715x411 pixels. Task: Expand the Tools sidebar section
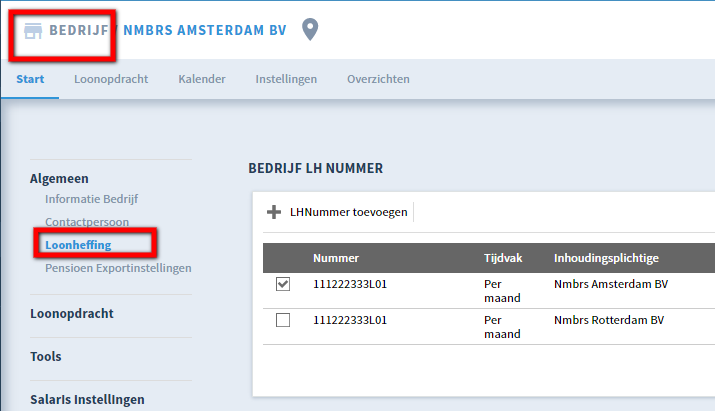click(46, 356)
